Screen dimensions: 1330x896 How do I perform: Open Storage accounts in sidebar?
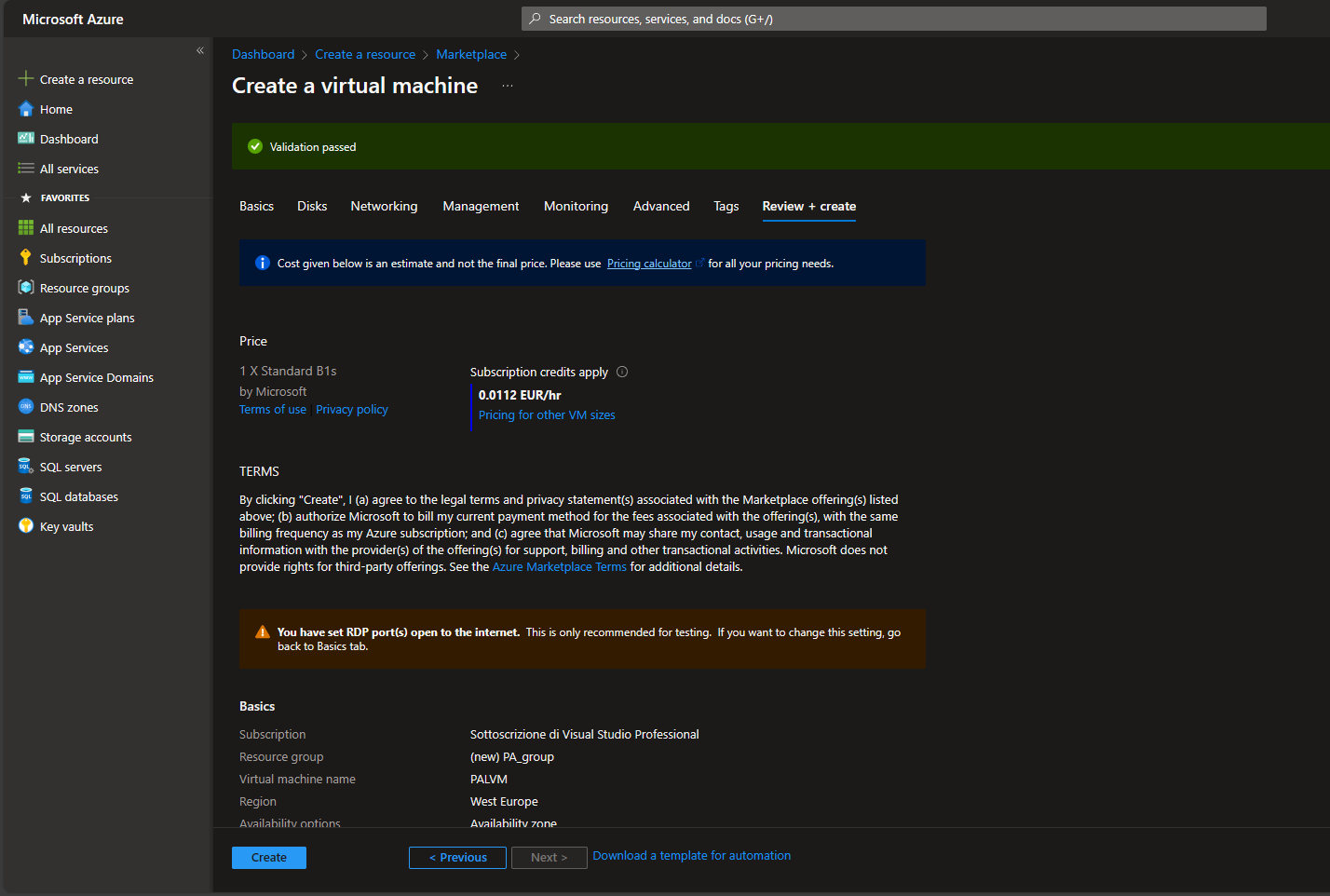click(x=86, y=437)
